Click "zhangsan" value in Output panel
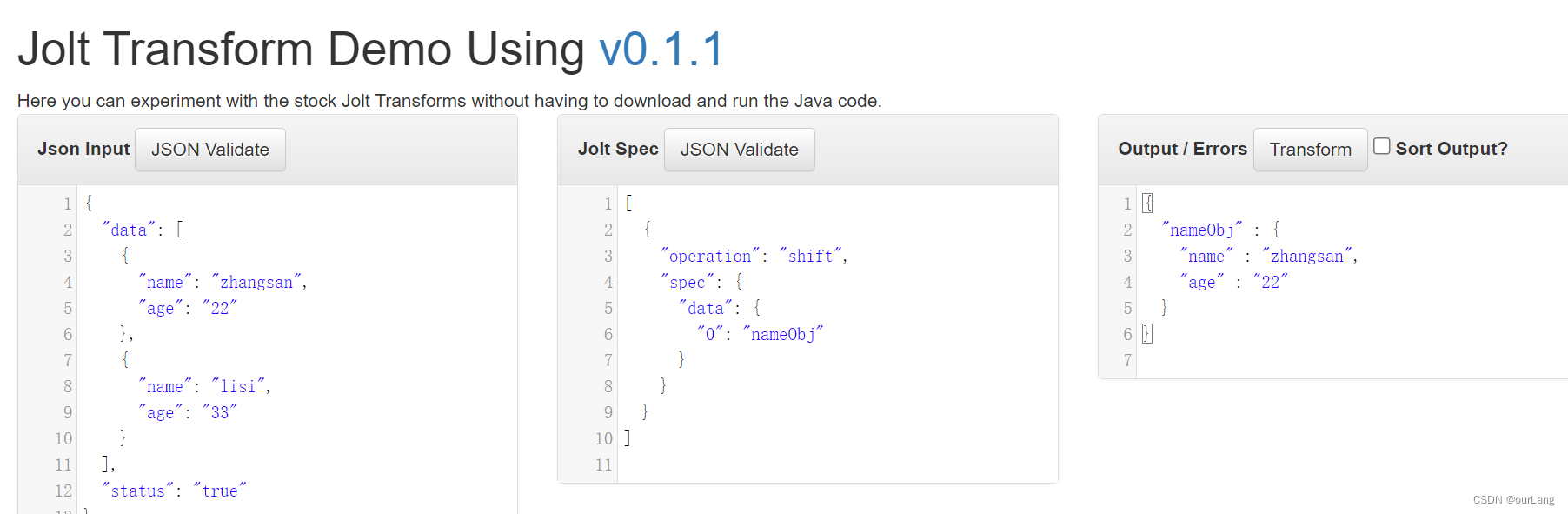The height and width of the screenshot is (514, 1568). [x=1307, y=256]
